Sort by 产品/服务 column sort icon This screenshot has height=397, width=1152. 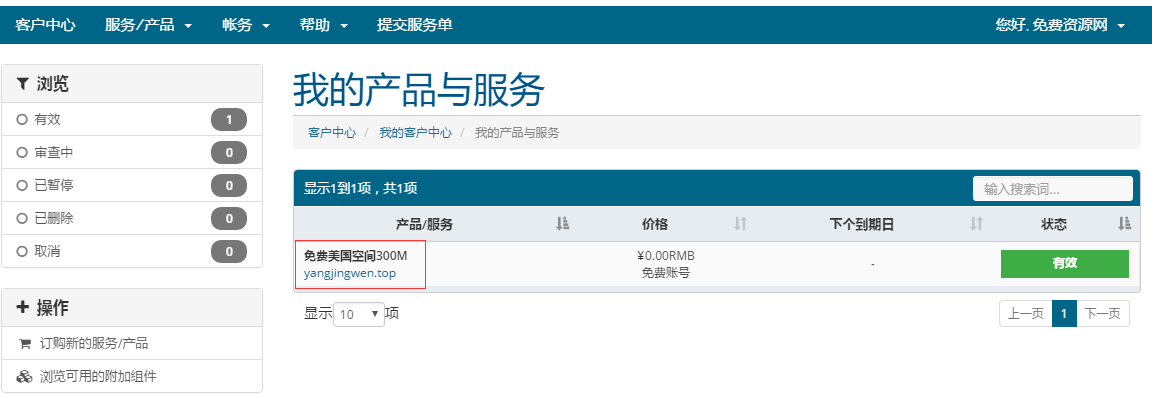563,224
